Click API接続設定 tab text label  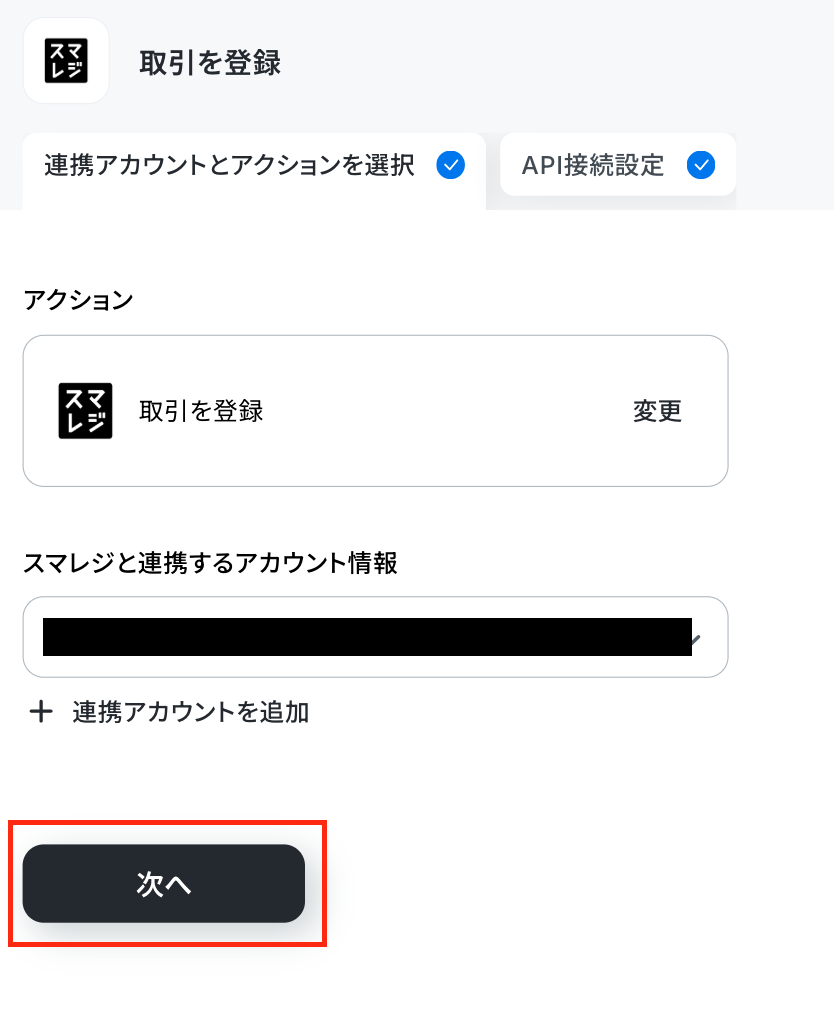[593, 166]
